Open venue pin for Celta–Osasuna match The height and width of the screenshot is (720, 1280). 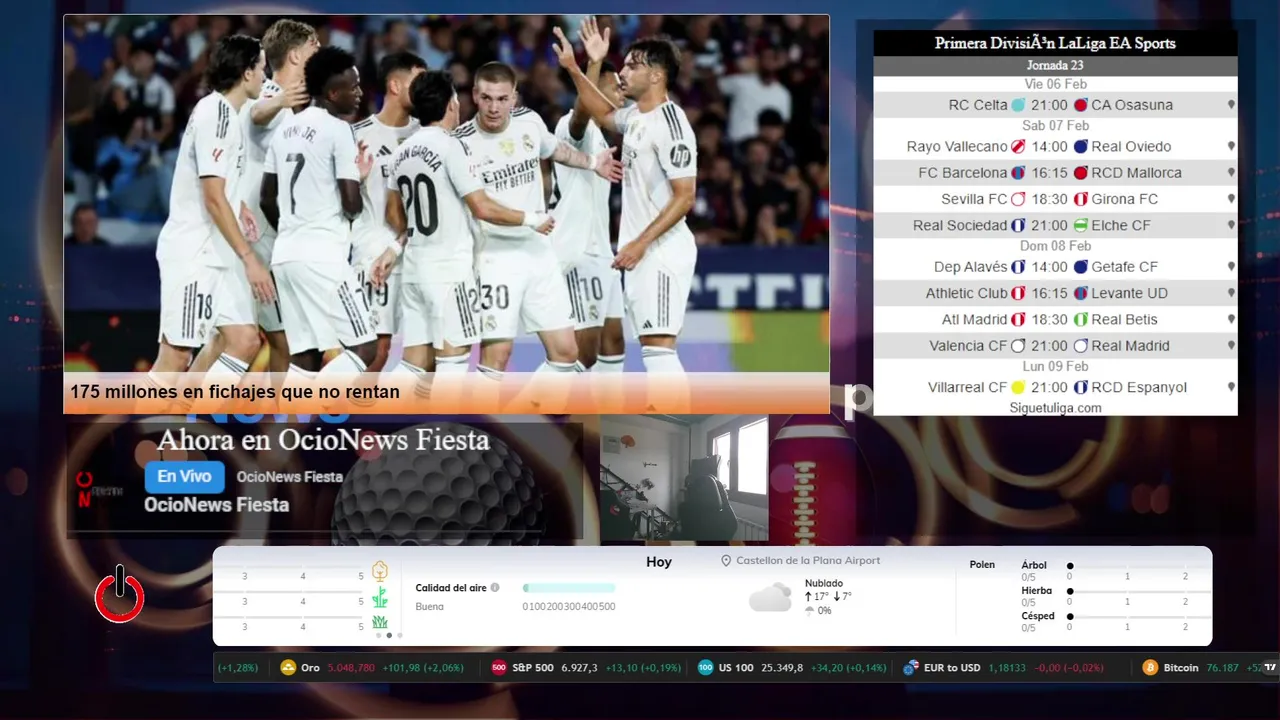(1231, 105)
